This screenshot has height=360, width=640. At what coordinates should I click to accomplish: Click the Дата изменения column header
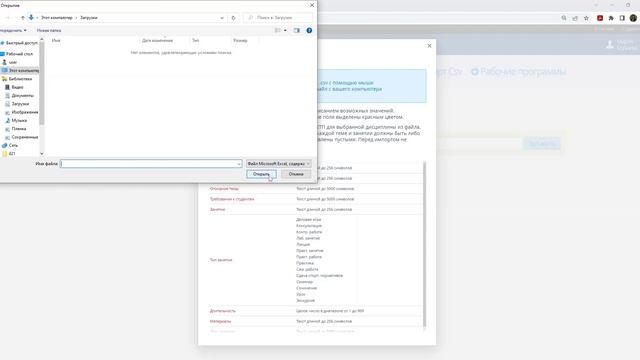click(x=157, y=40)
